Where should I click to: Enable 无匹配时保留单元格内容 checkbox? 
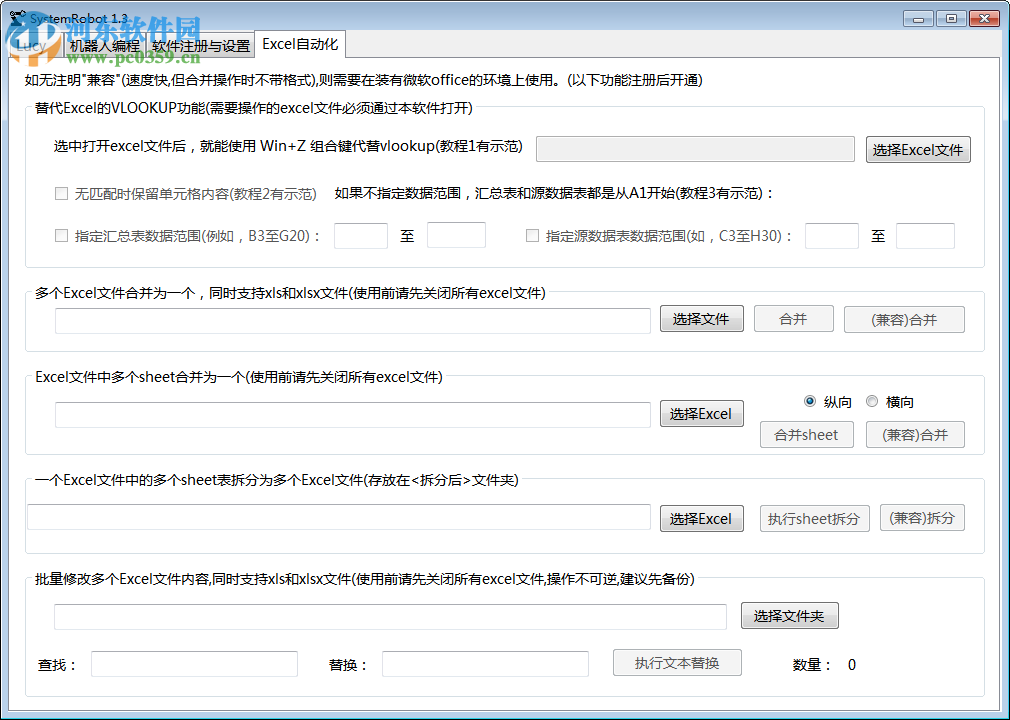coord(60,194)
